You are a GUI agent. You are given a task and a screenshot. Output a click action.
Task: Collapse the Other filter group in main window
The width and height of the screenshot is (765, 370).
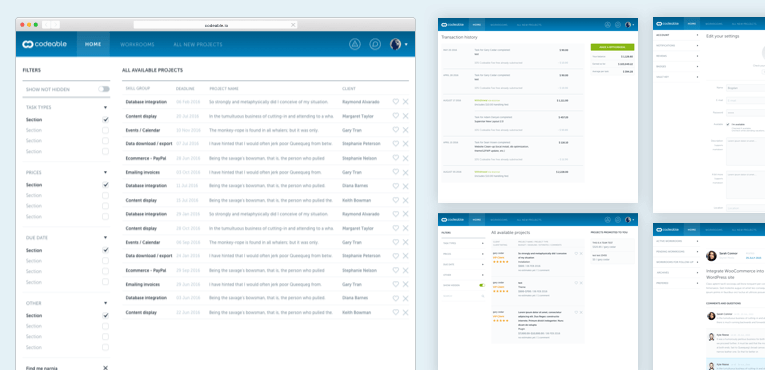click(105, 303)
